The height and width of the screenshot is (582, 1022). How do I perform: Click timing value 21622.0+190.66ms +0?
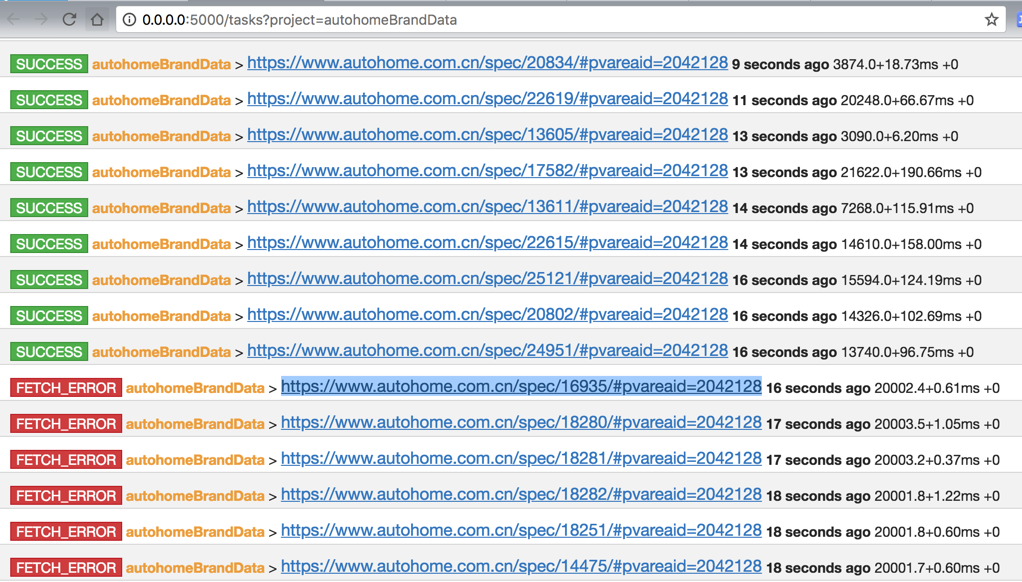[x=911, y=171]
